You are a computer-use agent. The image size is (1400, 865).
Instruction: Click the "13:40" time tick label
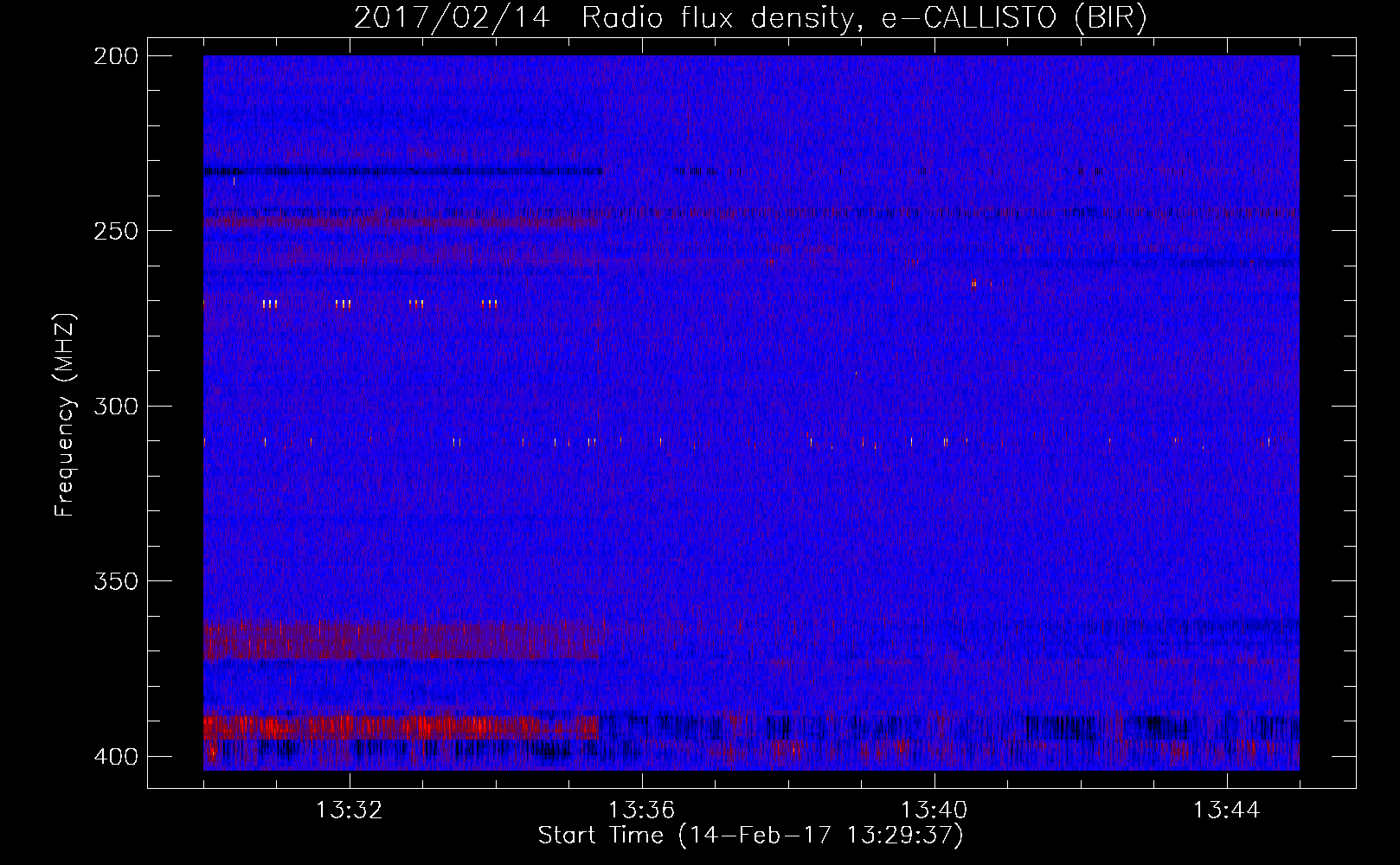click(934, 811)
